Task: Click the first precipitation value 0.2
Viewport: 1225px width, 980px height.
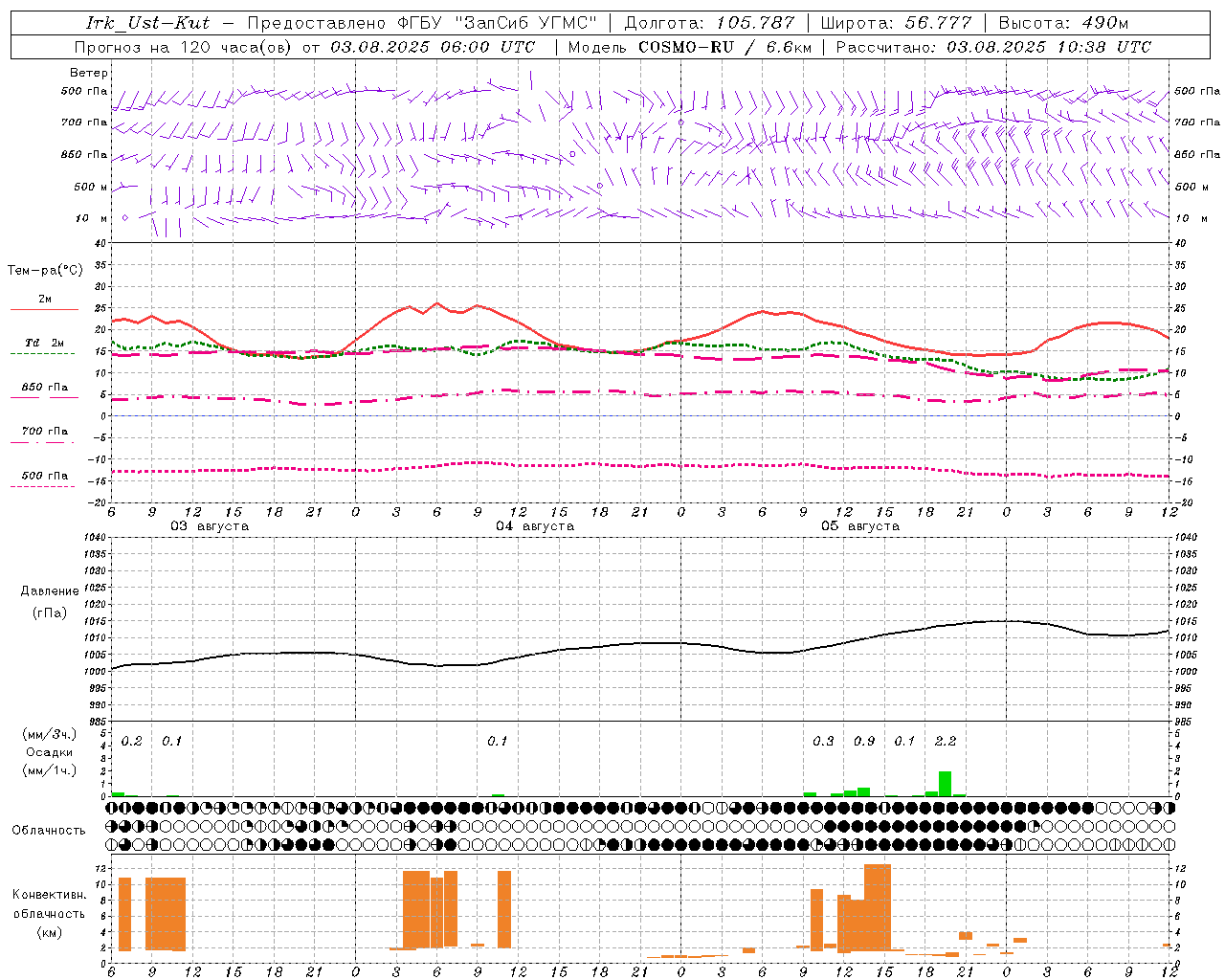Action: click(132, 742)
